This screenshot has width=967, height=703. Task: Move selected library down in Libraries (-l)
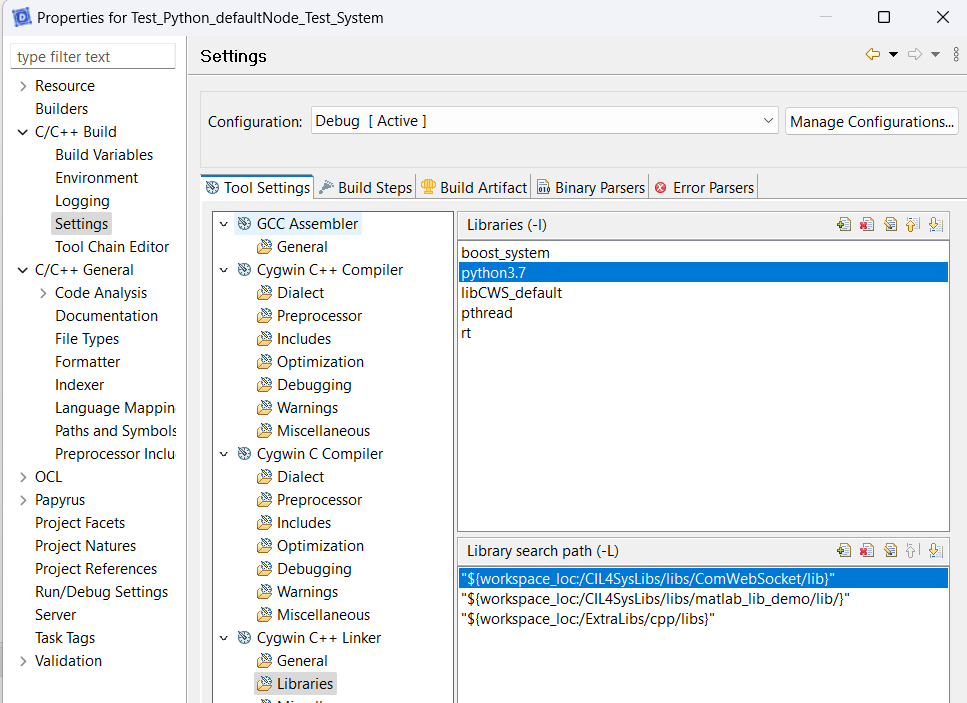pos(936,224)
